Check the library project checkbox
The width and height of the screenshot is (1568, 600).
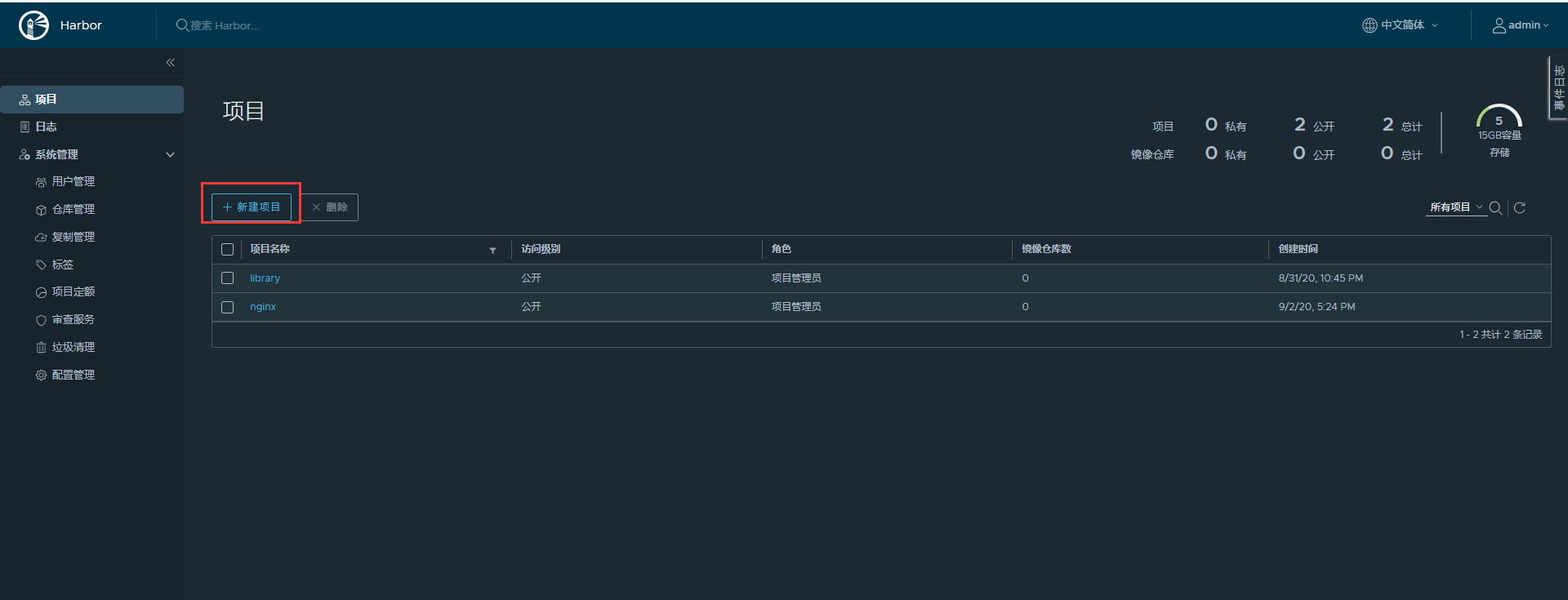coord(228,278)
